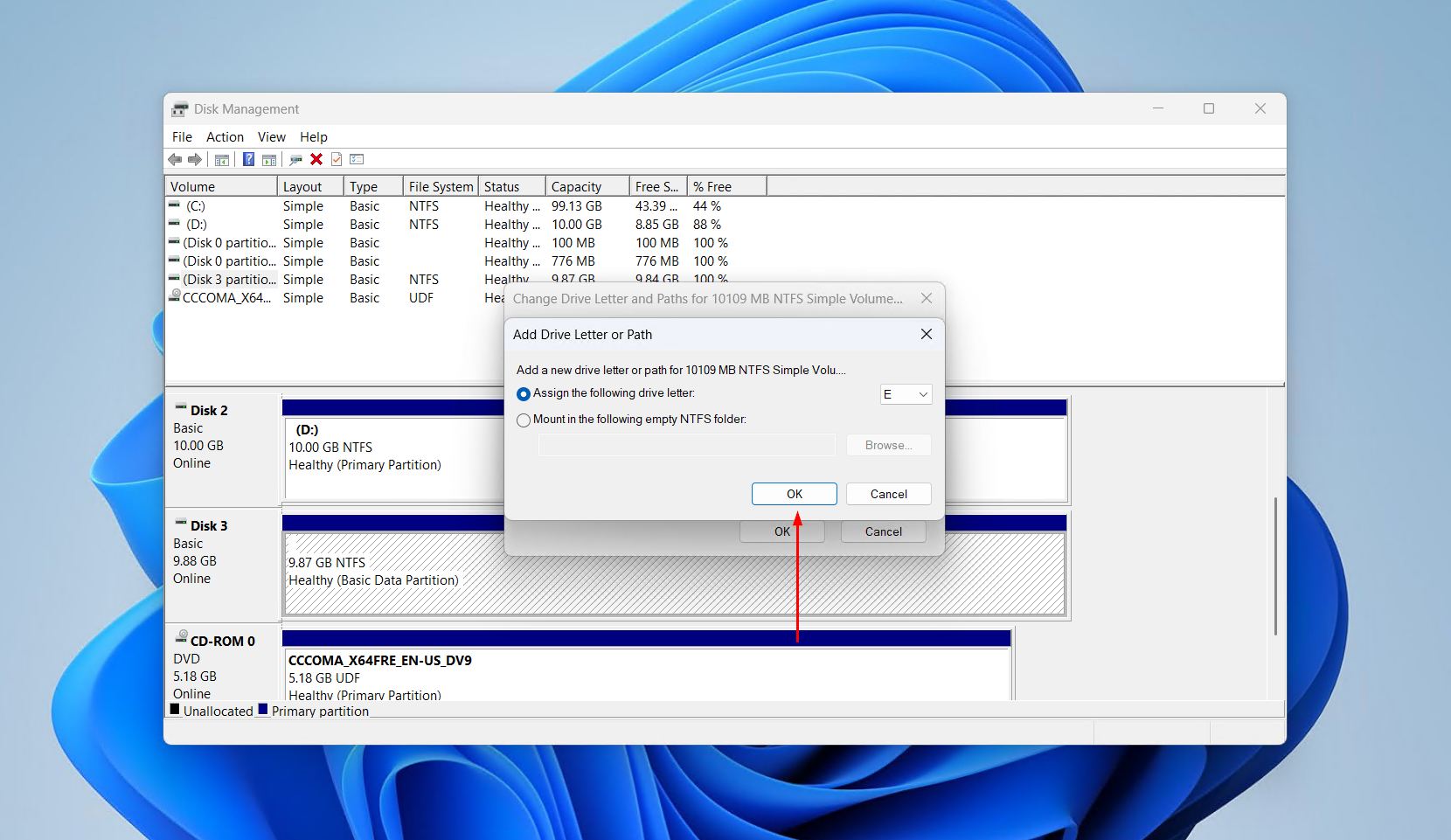Close the Change Drive Letter and Paths dialog

tap(927, 298)
